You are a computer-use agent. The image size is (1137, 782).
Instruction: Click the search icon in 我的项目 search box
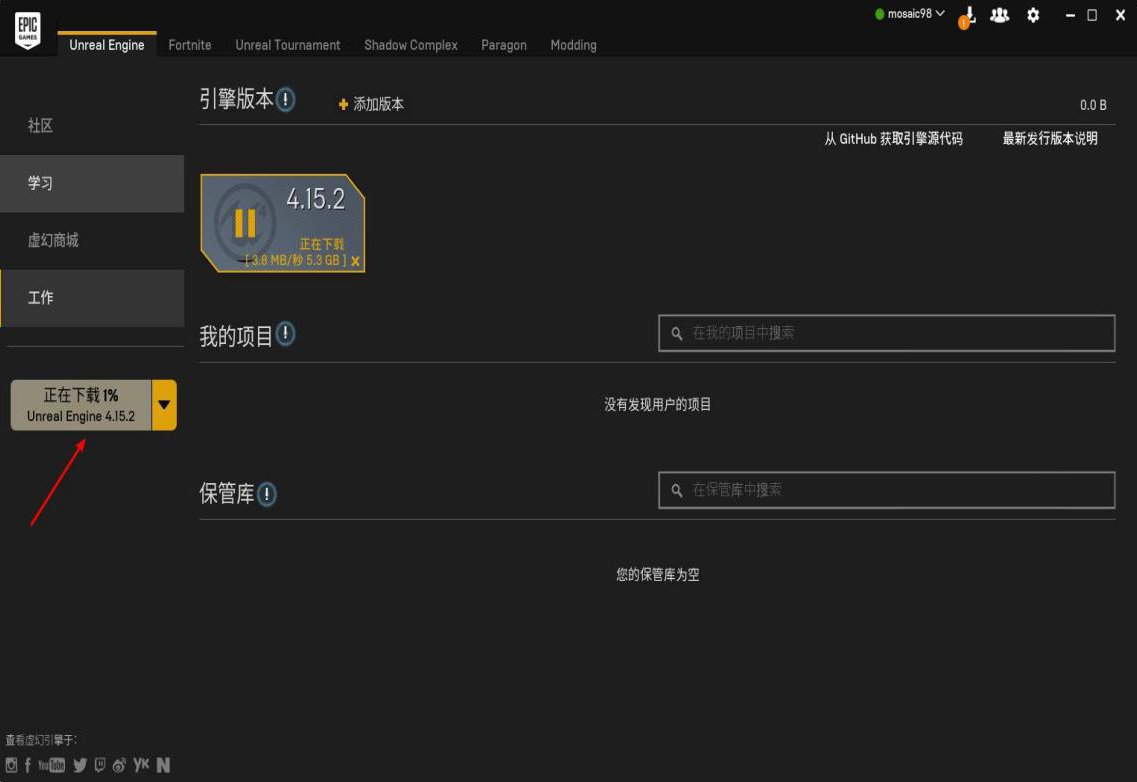tap(677, 334)
